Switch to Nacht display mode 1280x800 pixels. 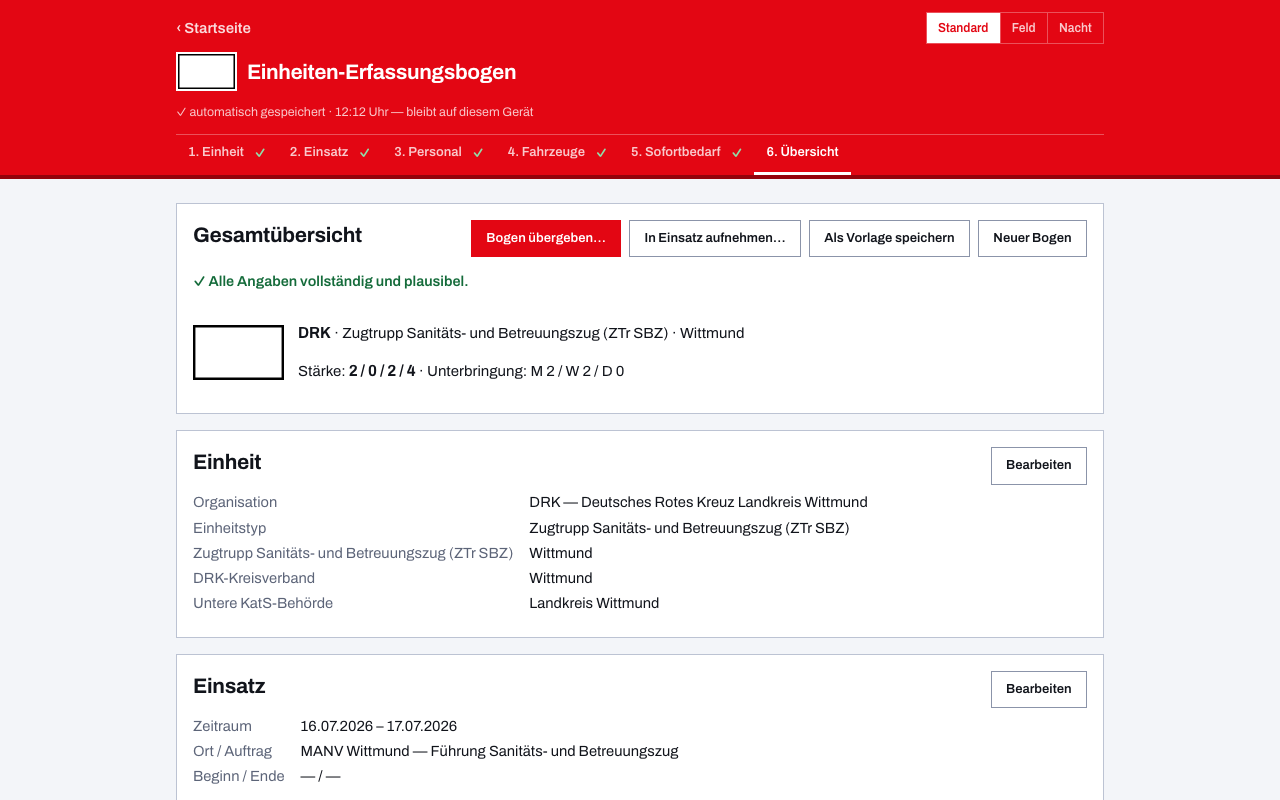pyautogui.click(x=1075, y=28)
